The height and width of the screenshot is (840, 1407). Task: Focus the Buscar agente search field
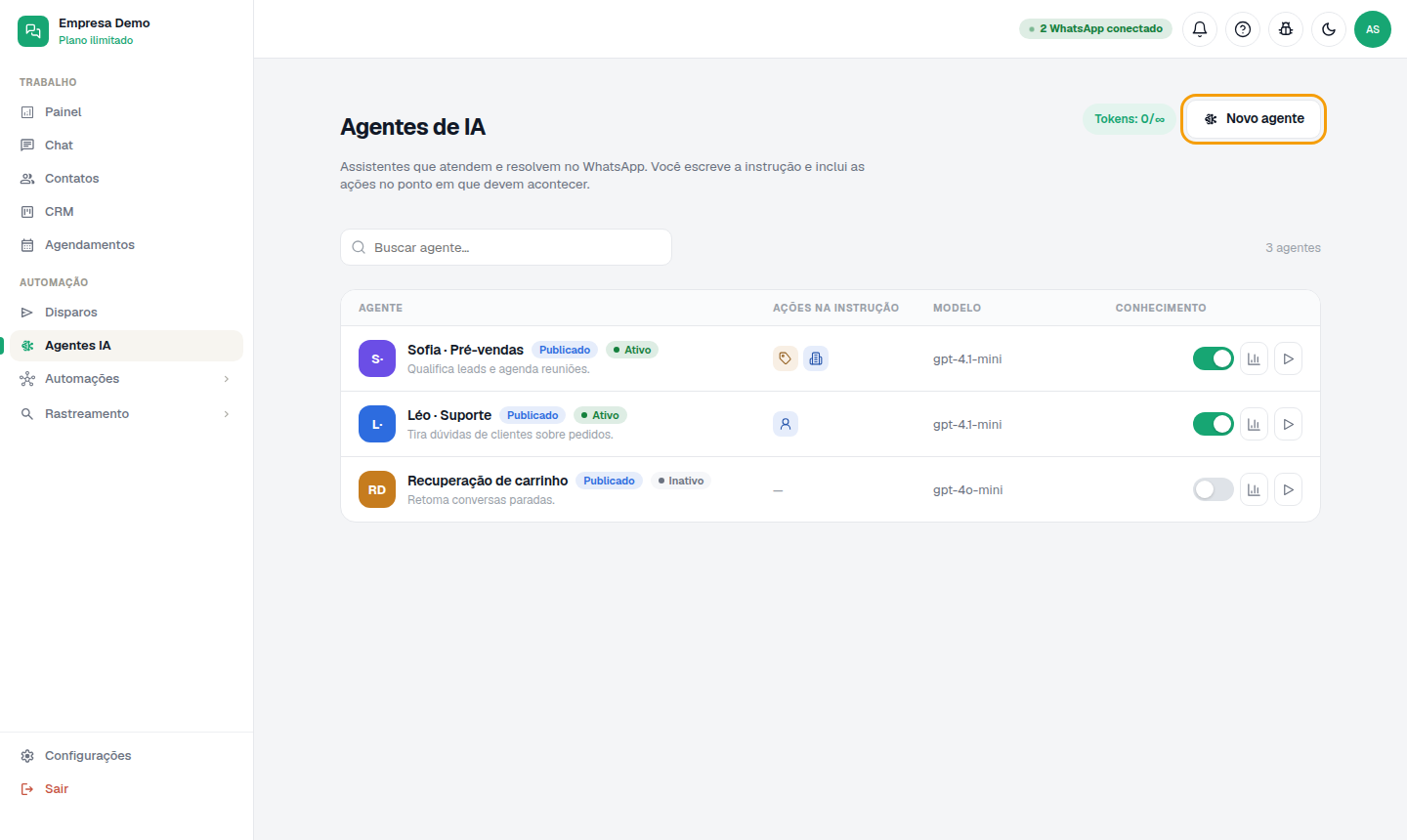(506, 247)
